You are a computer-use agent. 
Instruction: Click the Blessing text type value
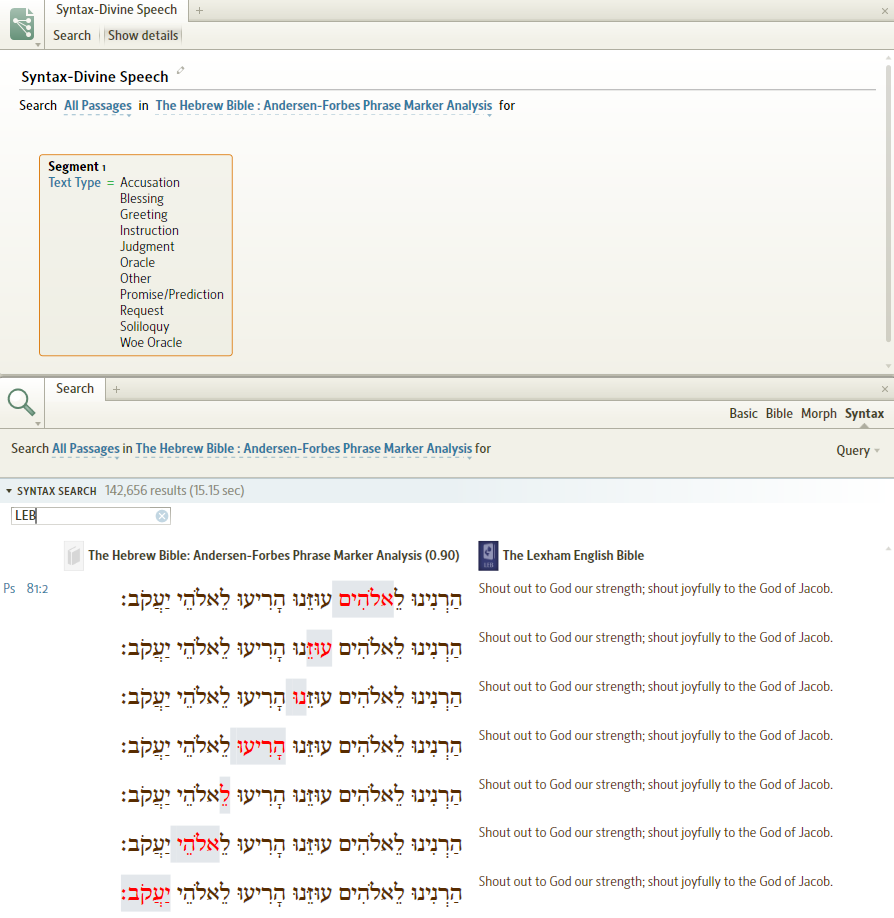pos(142,198)
